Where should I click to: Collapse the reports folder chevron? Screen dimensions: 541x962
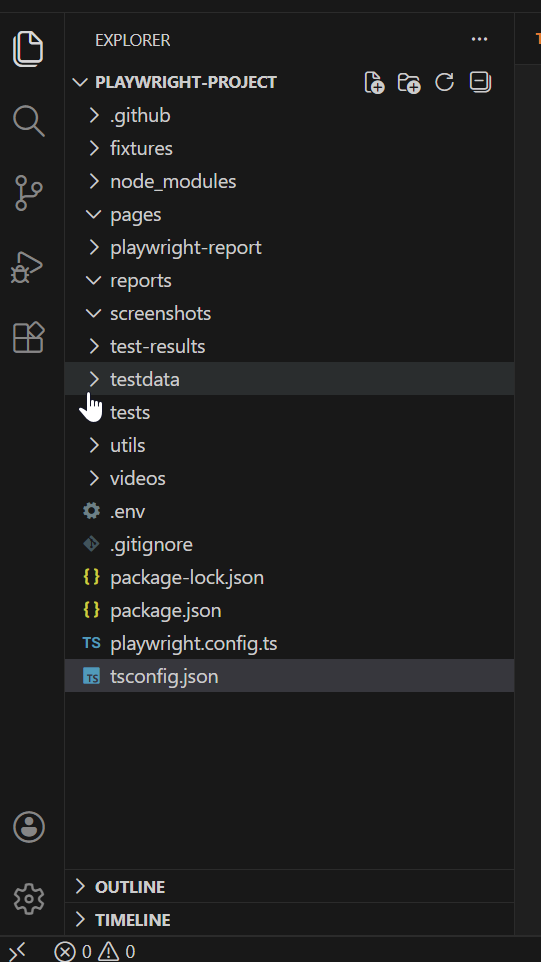coord(94,280)
